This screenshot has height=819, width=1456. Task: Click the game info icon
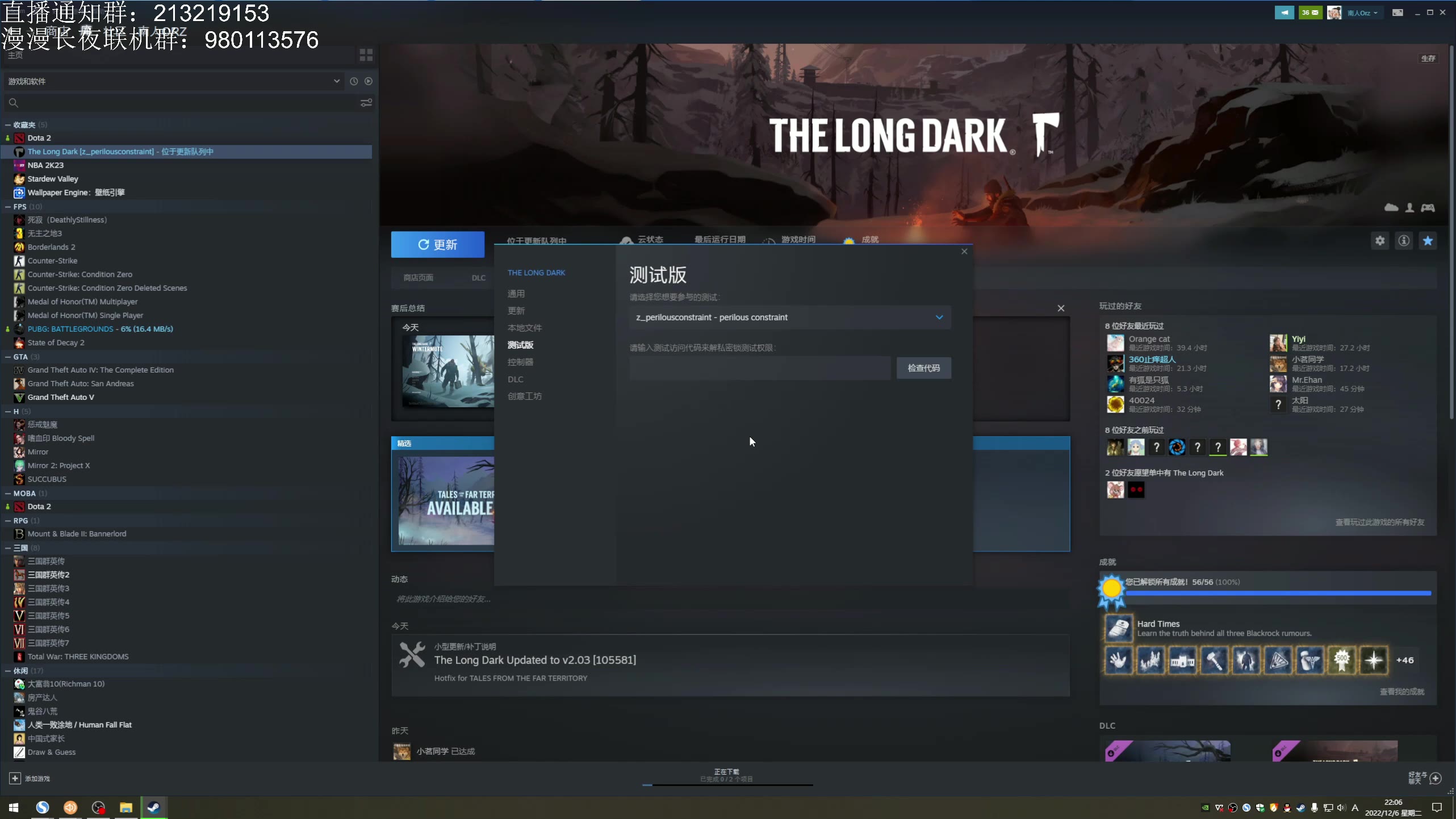[x=1404, y=241]
